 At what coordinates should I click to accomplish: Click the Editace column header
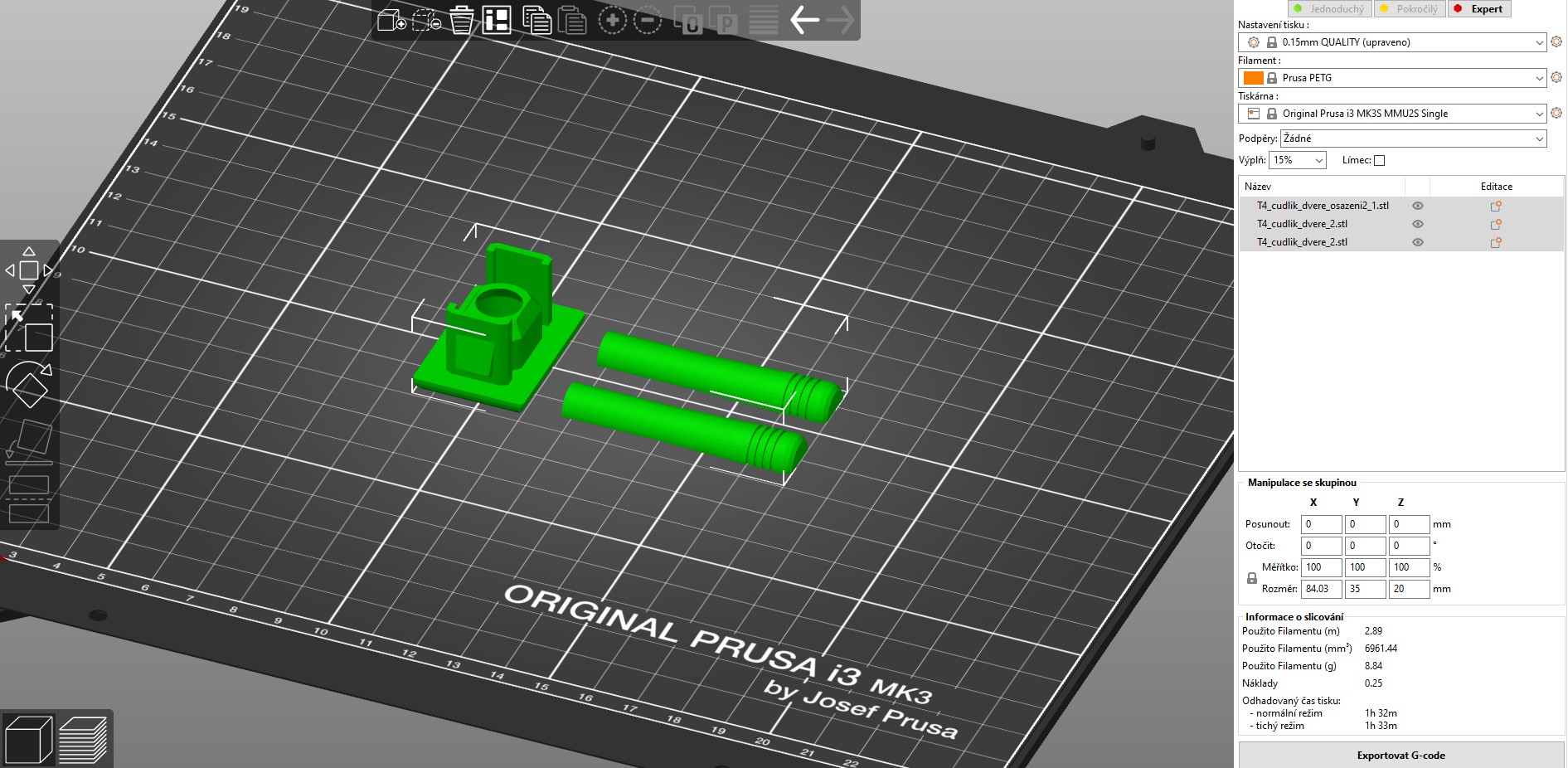point(1497,187)
